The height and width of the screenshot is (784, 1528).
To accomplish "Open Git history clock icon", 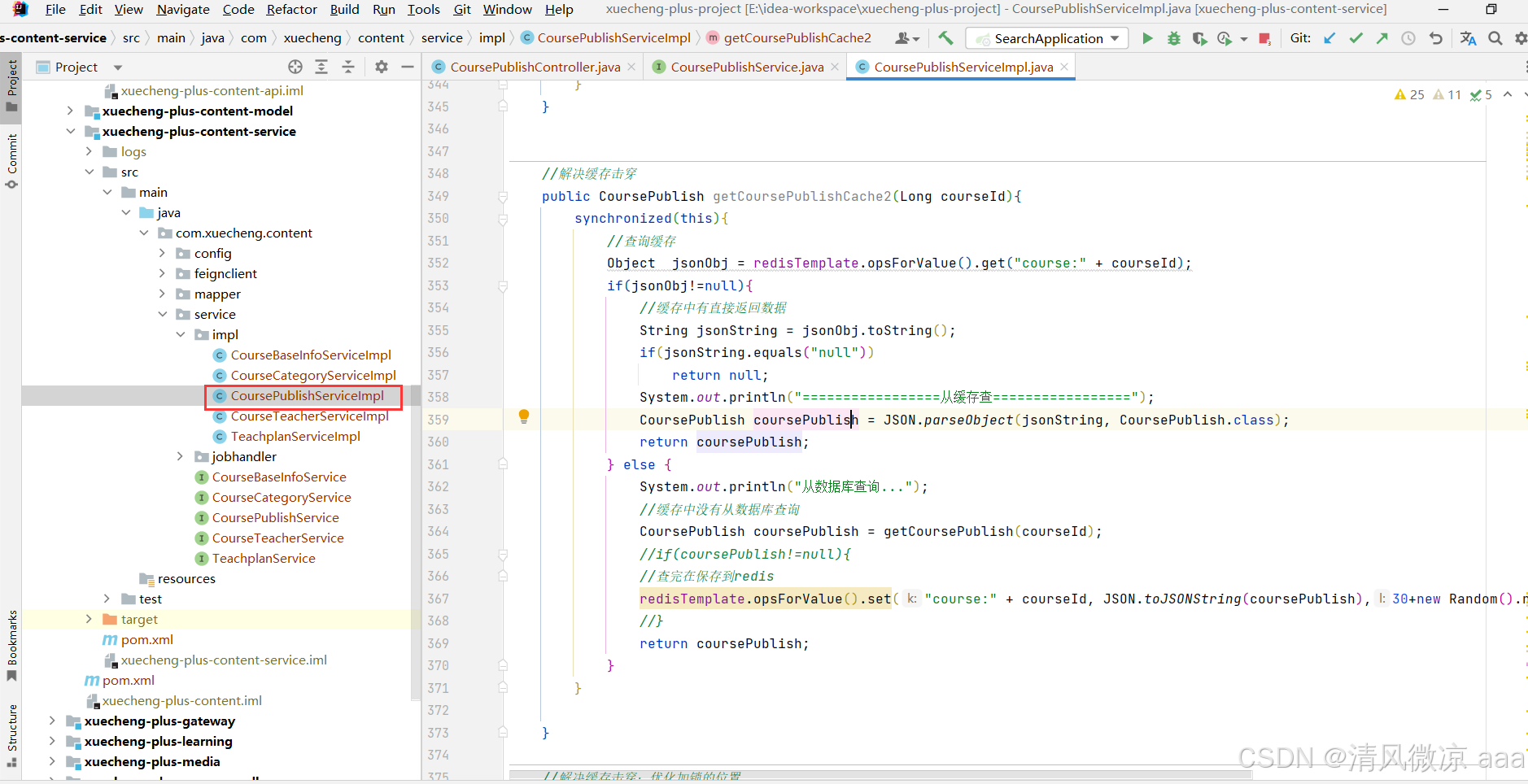I will pos(1408,38).
